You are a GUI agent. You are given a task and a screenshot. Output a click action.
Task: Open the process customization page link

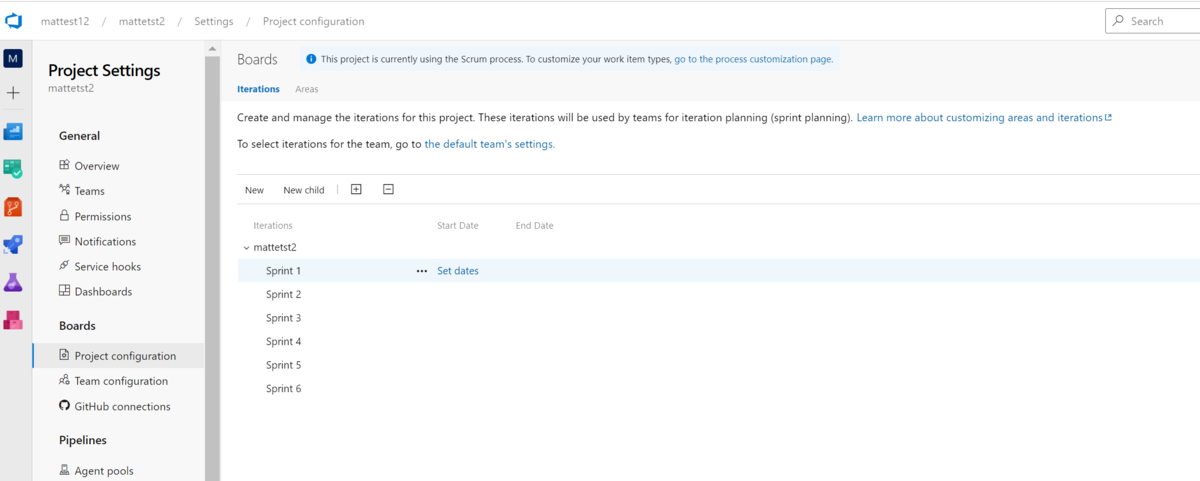tap(753, 59)
